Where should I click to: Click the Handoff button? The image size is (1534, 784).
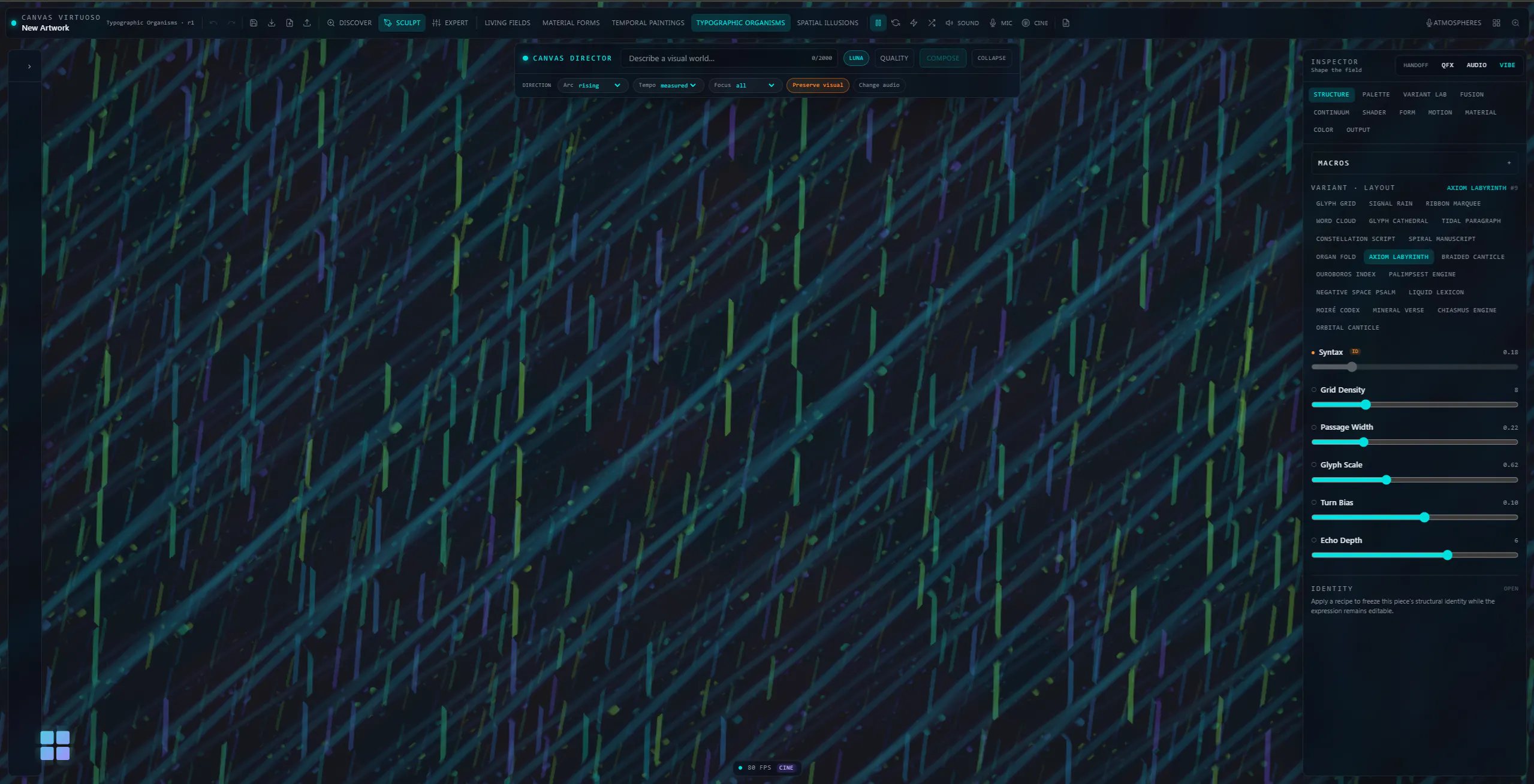[1415, 65]
